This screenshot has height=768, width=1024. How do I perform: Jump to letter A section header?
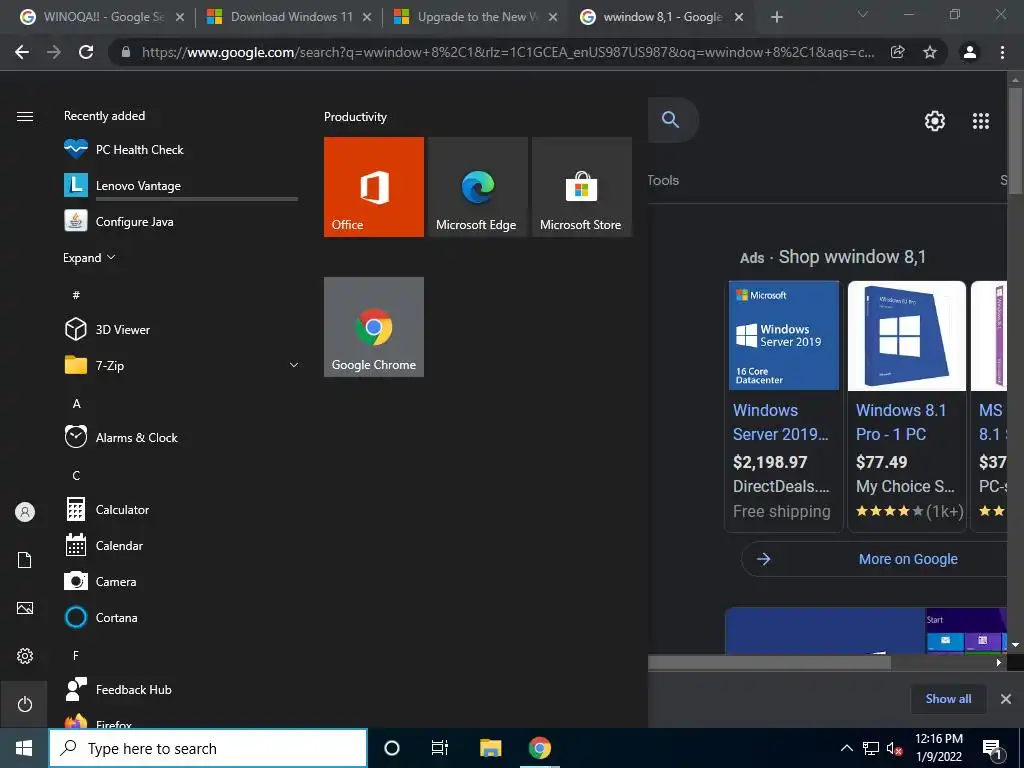[x=76, y=404]
